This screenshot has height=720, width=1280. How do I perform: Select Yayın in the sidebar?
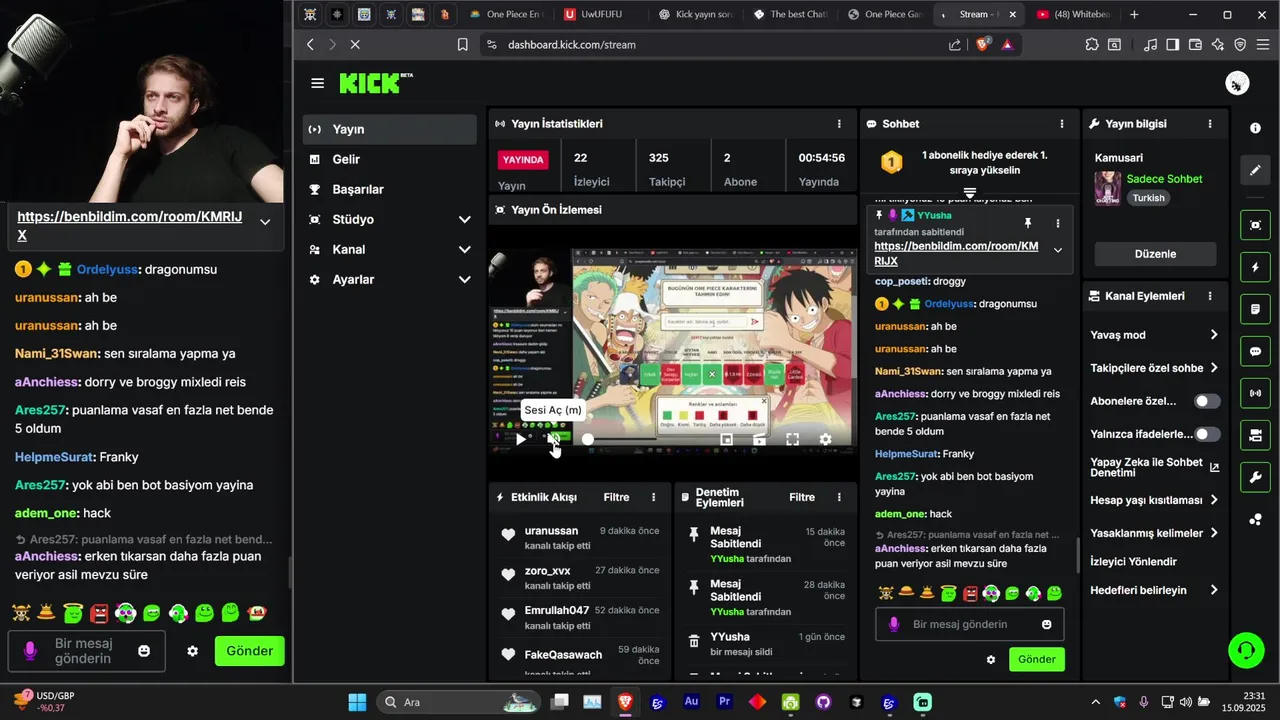390,129
